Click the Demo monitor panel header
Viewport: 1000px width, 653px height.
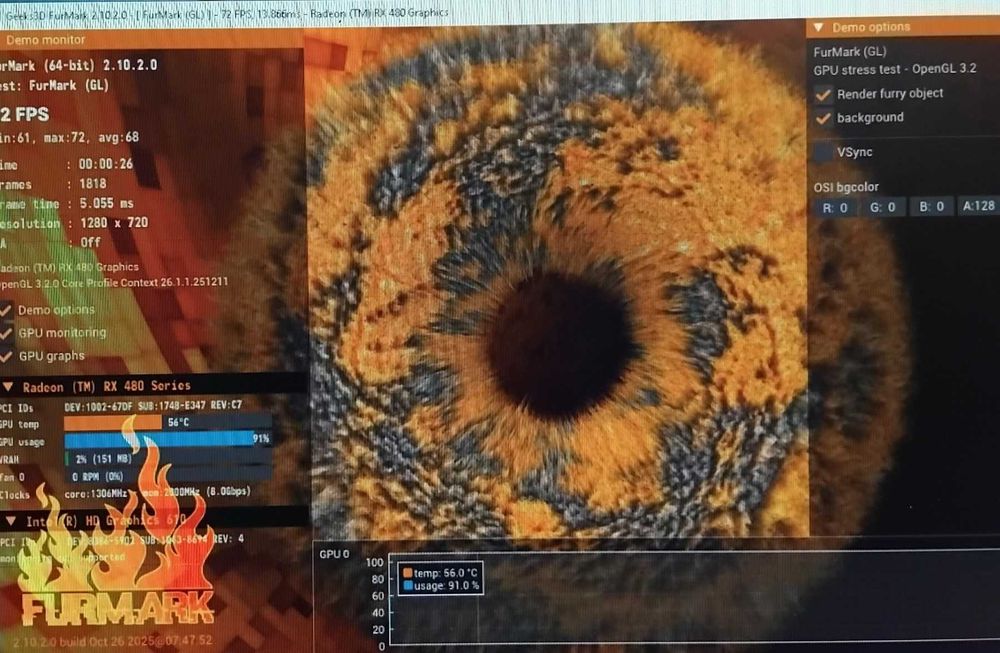coord(151,40)
